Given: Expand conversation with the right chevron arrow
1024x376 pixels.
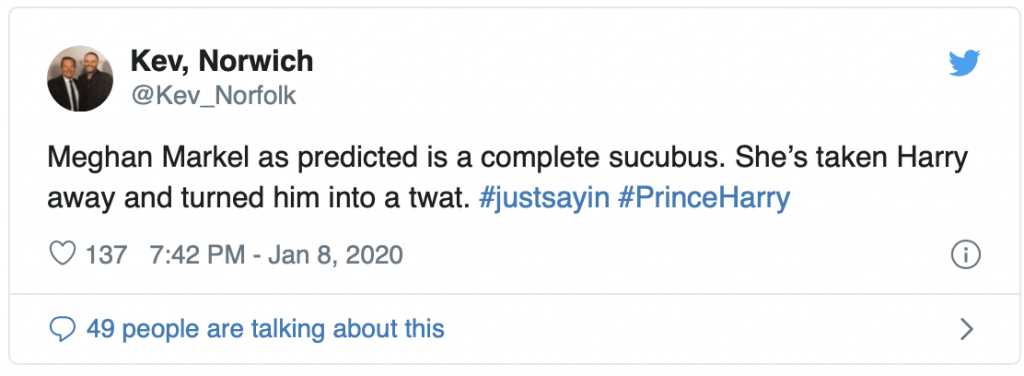Looking at the screenshot, I should (x=967, y=330).
